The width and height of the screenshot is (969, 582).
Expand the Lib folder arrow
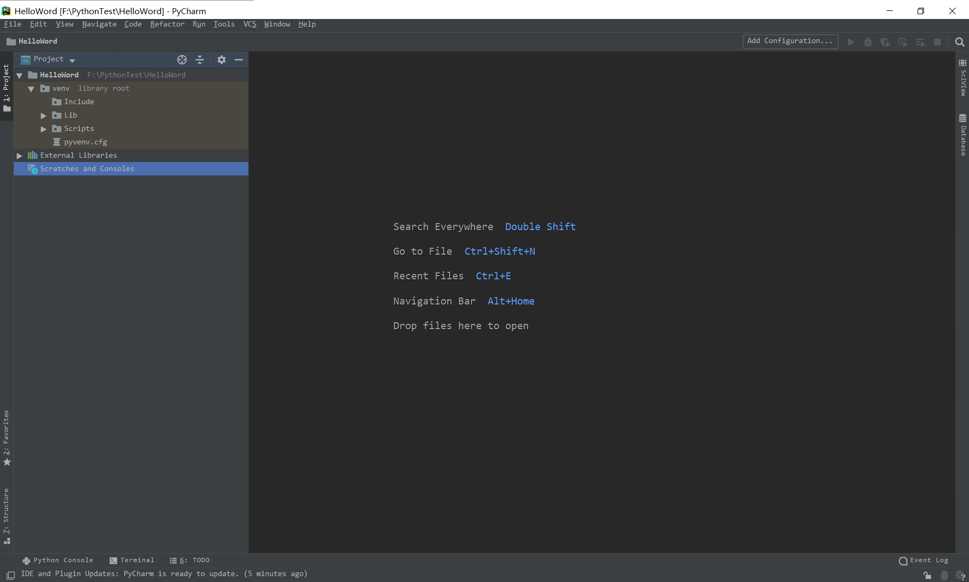(43, 116)
